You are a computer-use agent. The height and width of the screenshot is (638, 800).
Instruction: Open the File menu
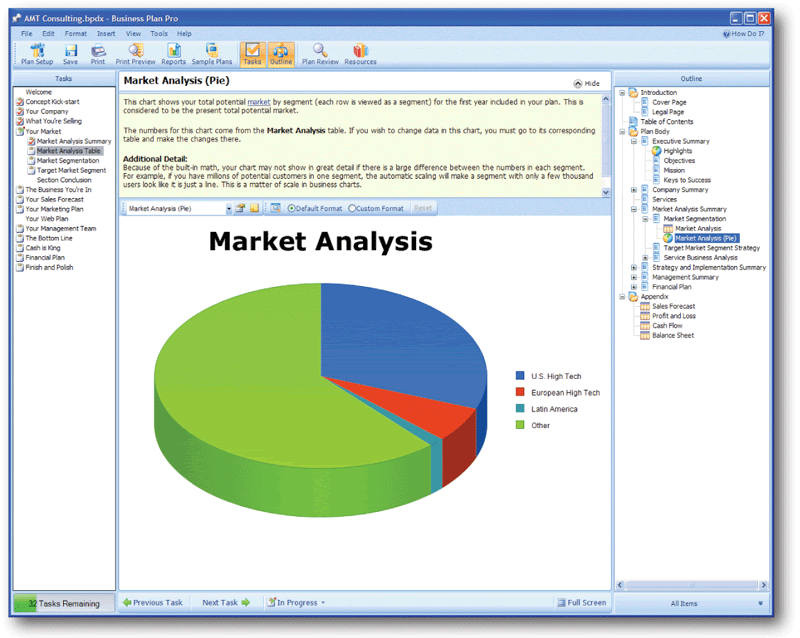27,34
